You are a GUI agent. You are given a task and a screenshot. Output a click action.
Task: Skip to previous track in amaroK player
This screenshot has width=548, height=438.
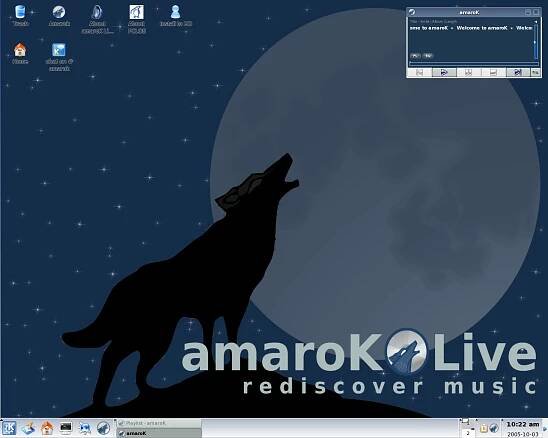click(x=419, y=72)
